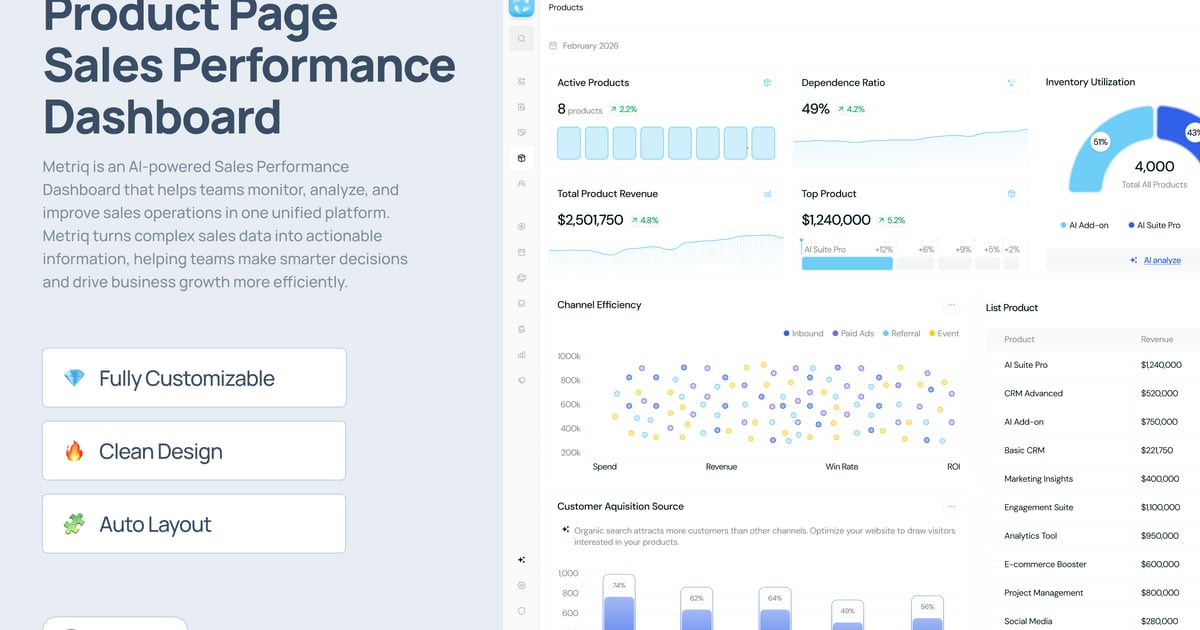
Task: Open the customers people icon in sidebar
Action: tap(521, 184)
